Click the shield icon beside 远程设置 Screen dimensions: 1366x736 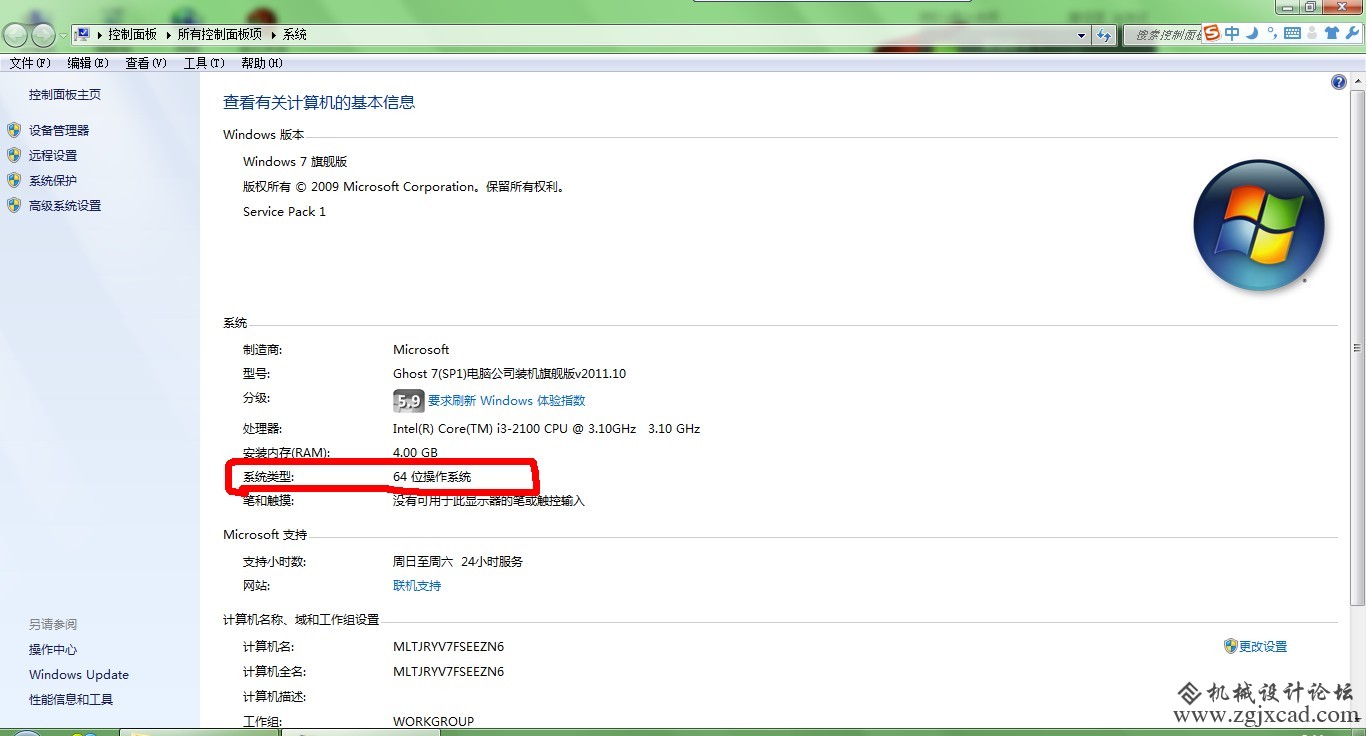(x=14, y=155)
